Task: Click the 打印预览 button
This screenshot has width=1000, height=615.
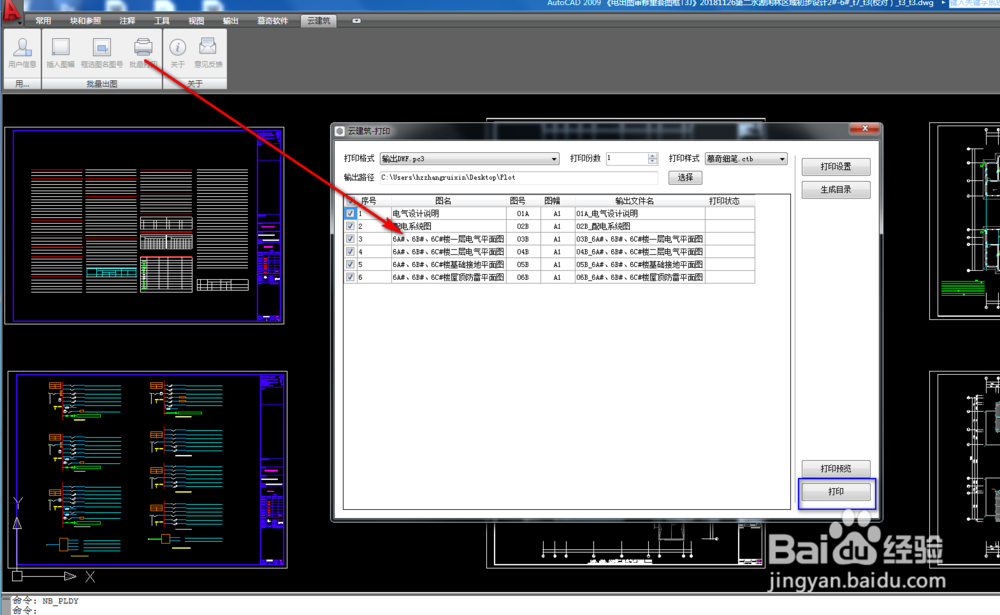Action: [x=835, y=468]
